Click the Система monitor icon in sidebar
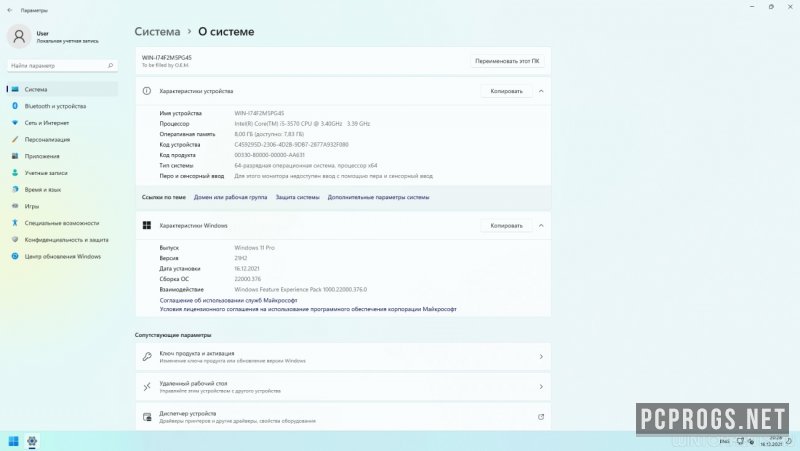 pyautogui.click(x=15, y=89)
